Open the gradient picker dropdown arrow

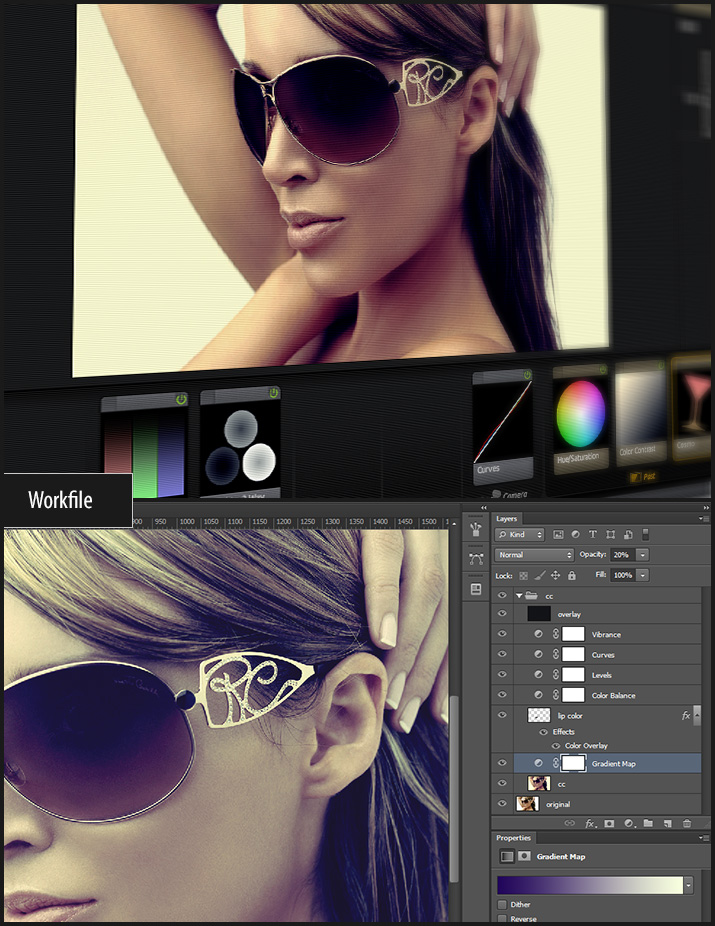[x=688, y=885]
